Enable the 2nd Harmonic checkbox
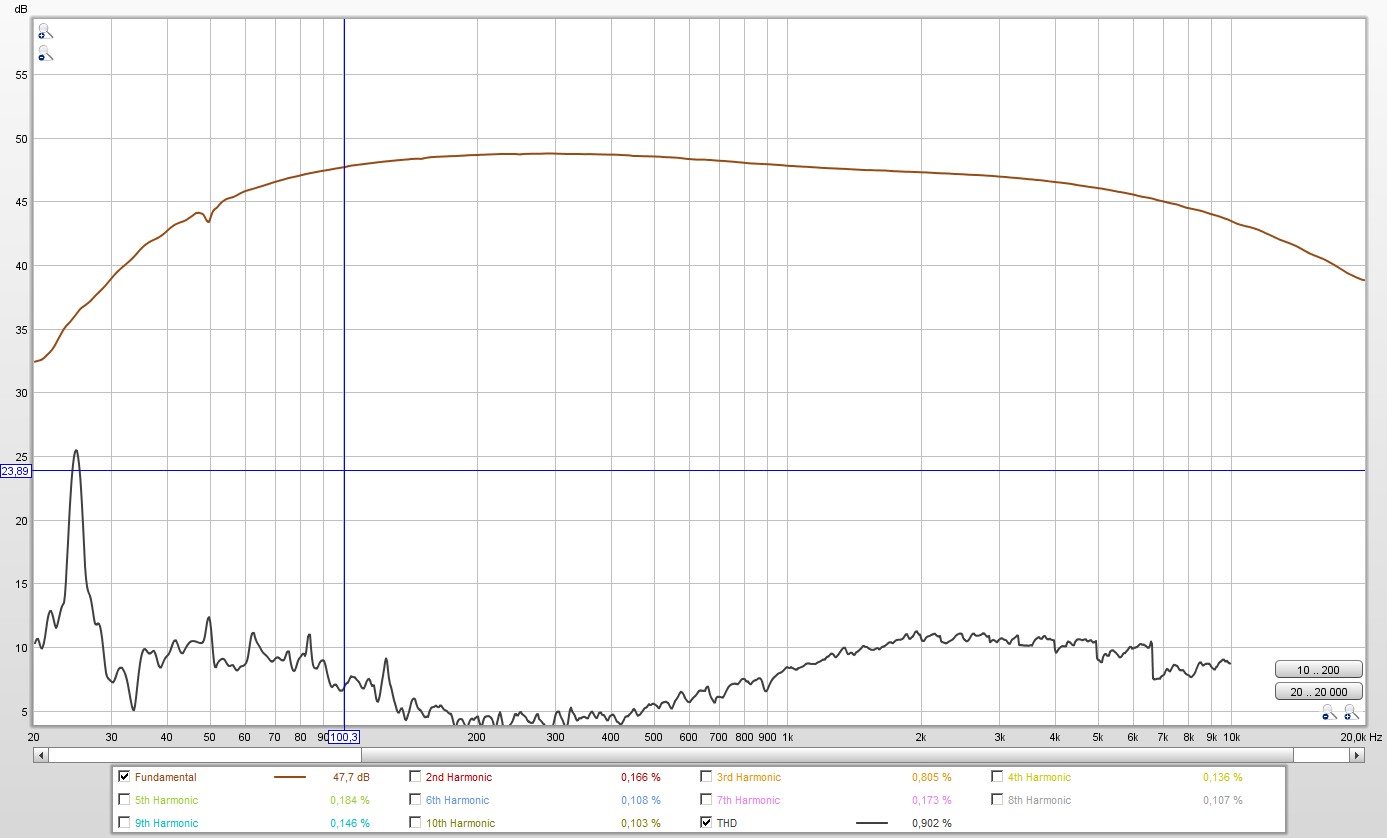This screenshot has height=838, width=1387. click(x=415, y=777)
